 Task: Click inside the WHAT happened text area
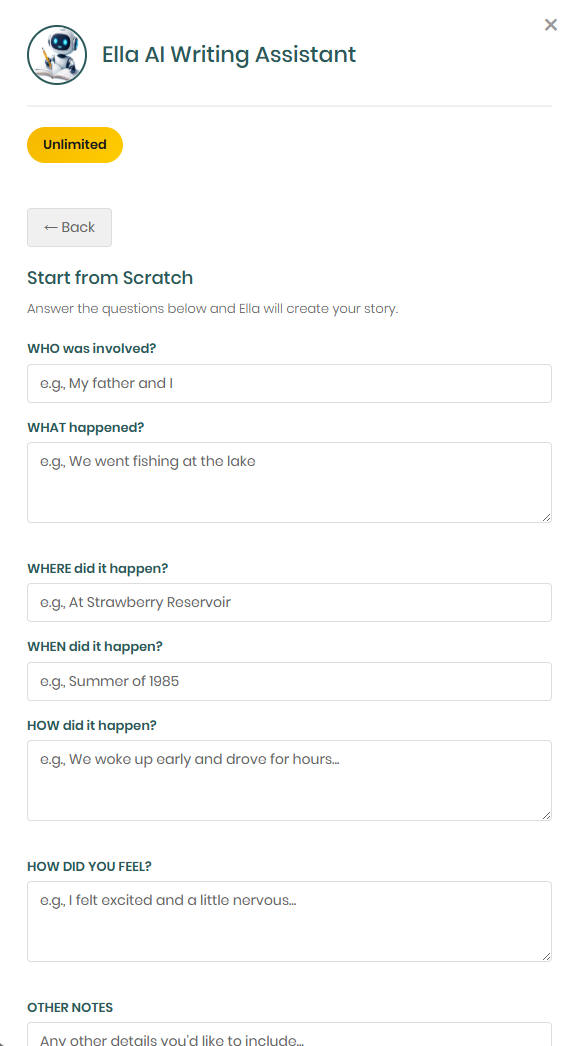point(289,482)
